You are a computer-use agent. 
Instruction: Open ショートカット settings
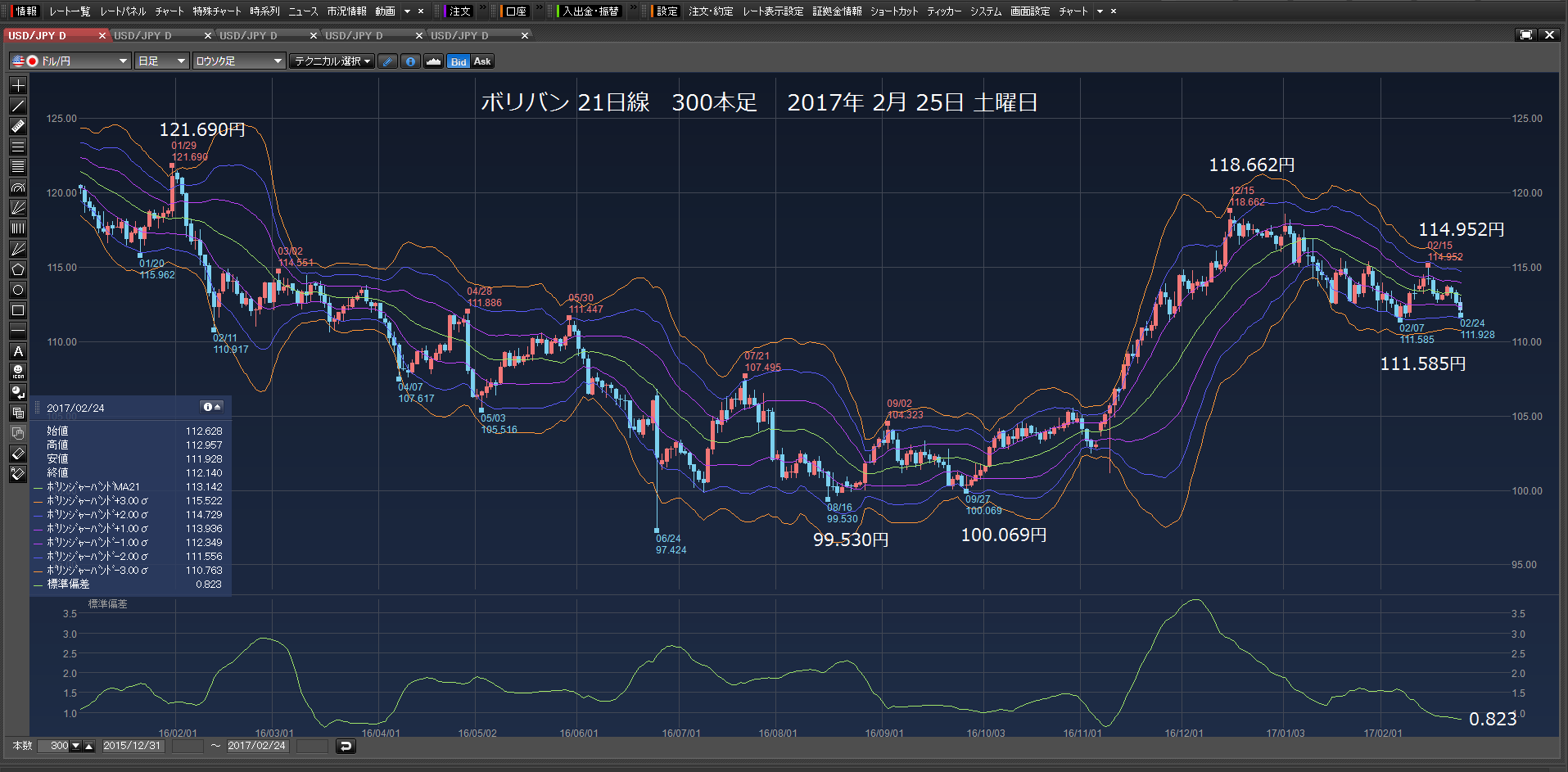(894, 11)
